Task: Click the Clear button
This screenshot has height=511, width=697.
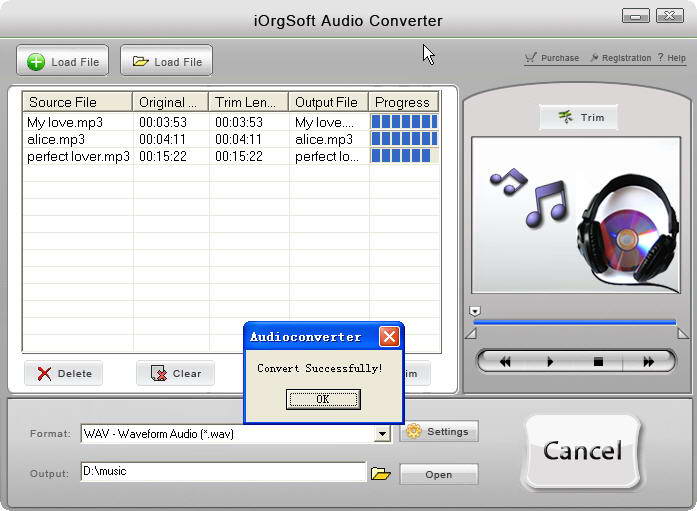Action: 176,373
